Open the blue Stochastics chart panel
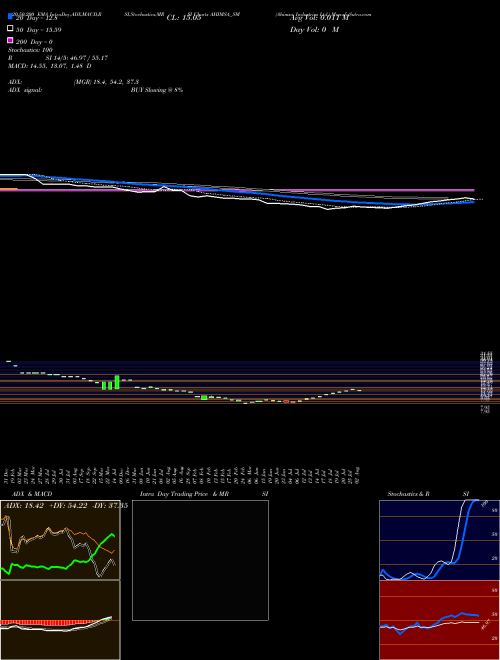This screenshot has height=660, width=500. (x=439, y=540)
